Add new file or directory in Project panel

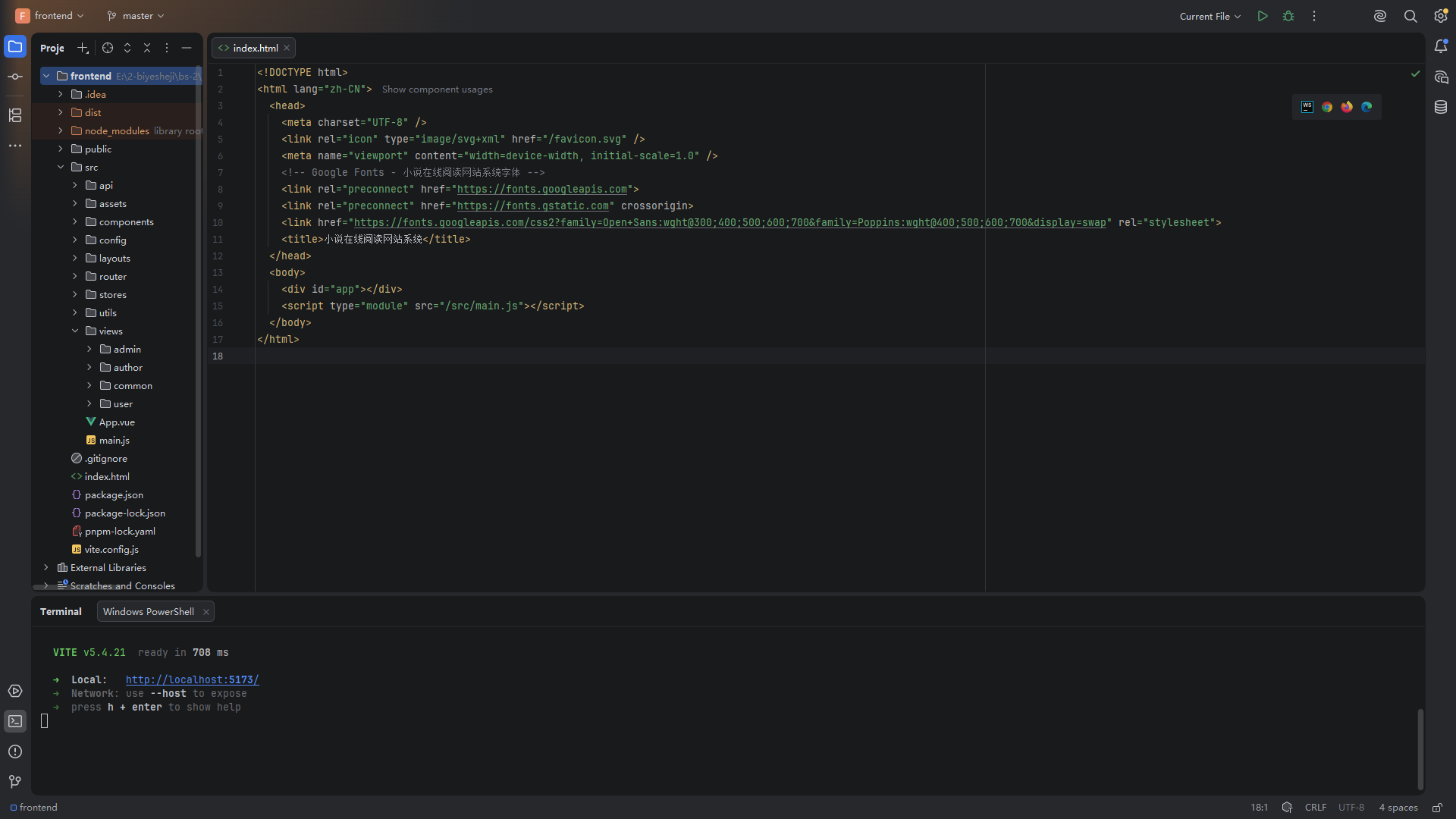pos(83,48)
